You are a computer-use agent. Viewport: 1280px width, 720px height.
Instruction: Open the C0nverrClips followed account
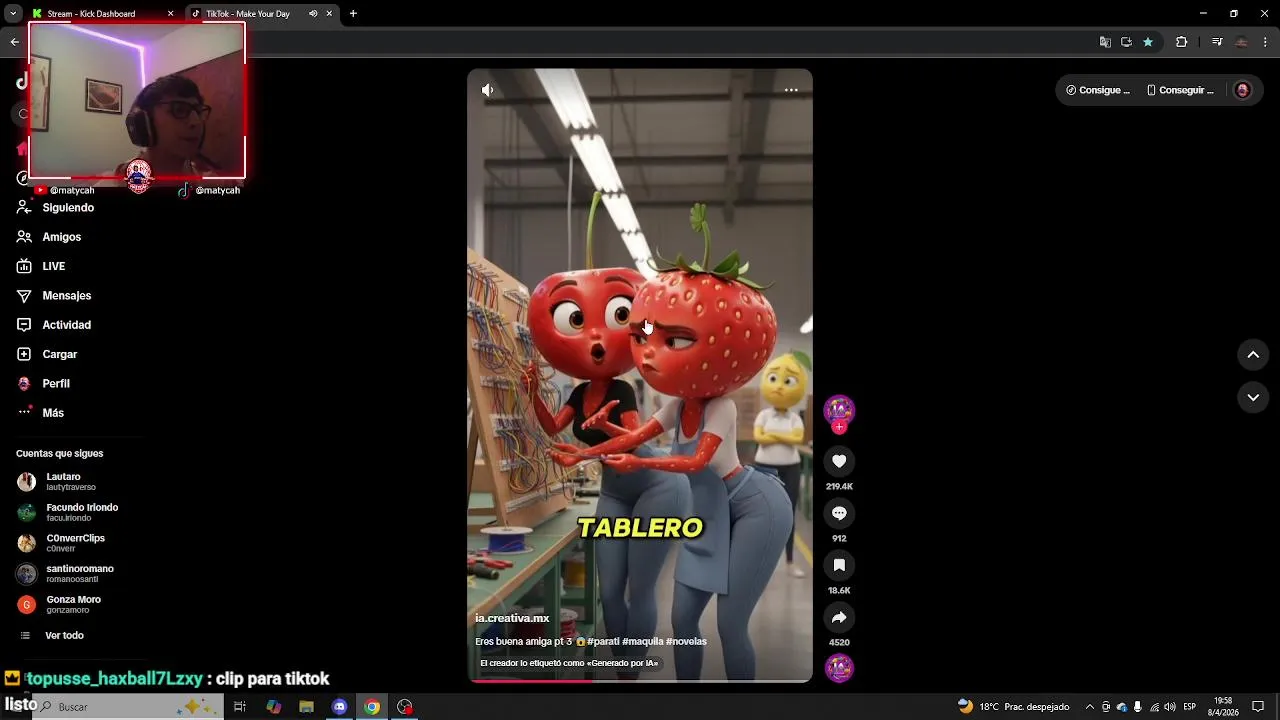tap(61, 543)
